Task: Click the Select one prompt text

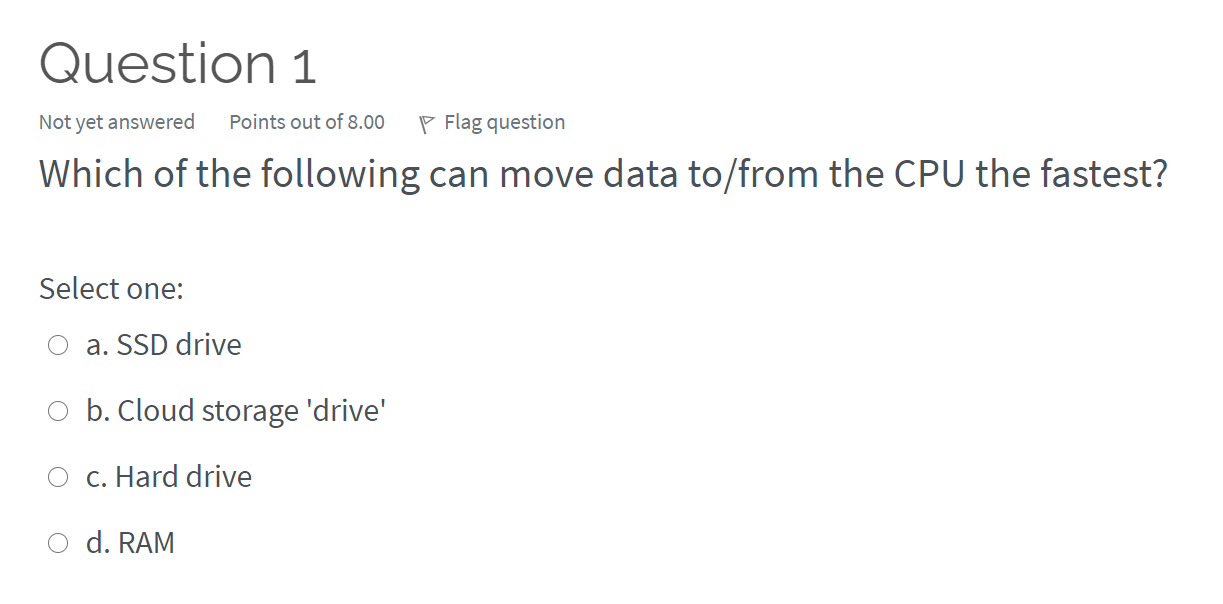Action: click(x=111, y=288)
